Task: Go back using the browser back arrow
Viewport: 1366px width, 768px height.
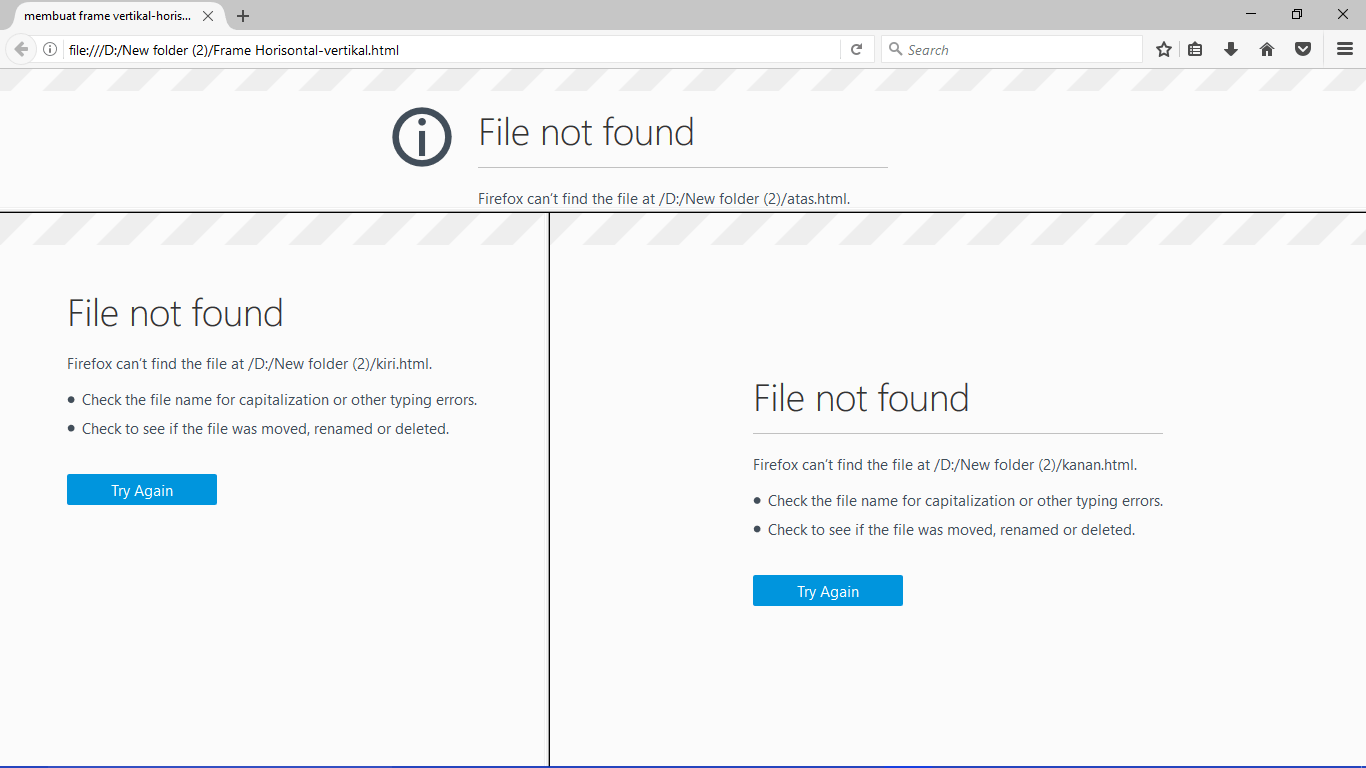Action: tap(21, 49)
